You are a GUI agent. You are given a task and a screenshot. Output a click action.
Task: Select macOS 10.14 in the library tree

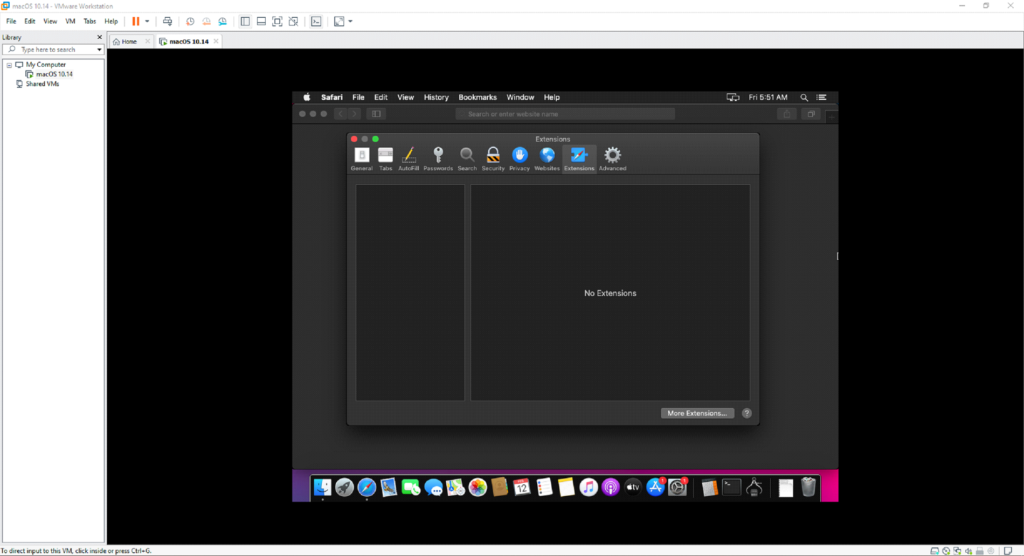pos(54,74)
